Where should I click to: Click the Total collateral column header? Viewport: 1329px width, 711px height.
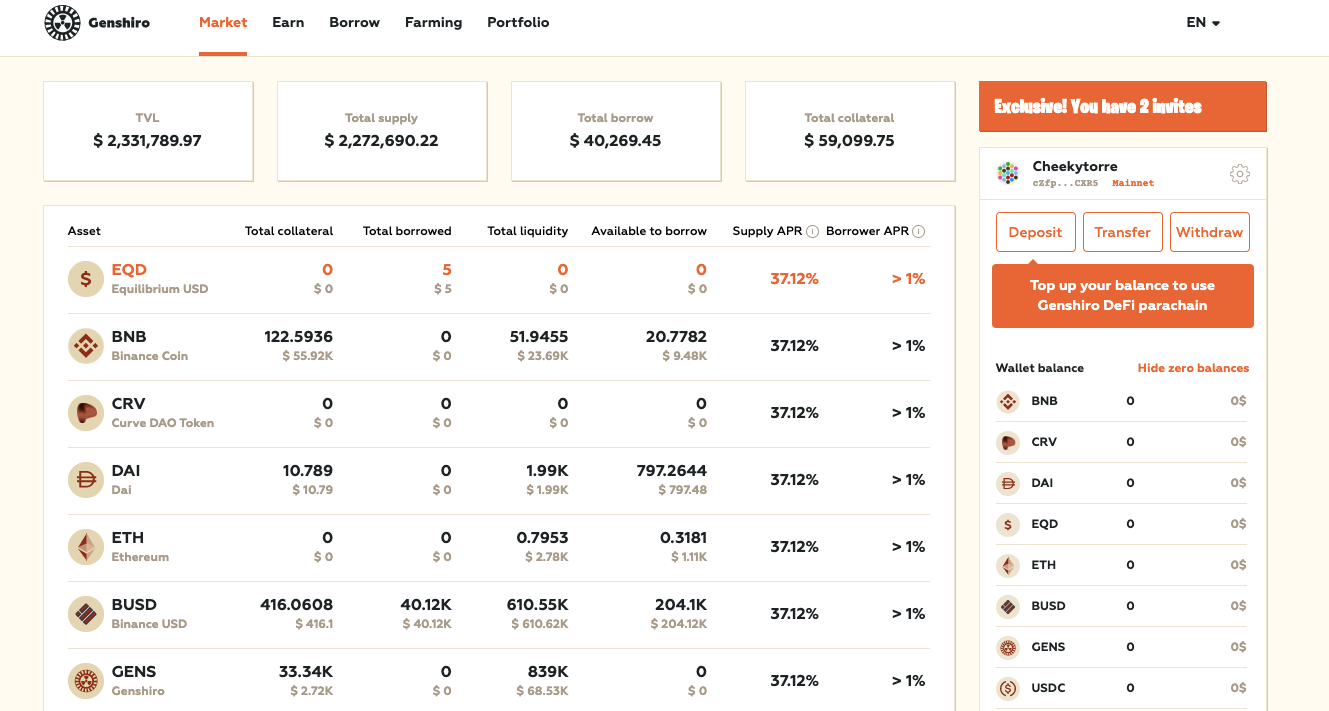click(289, 231)
